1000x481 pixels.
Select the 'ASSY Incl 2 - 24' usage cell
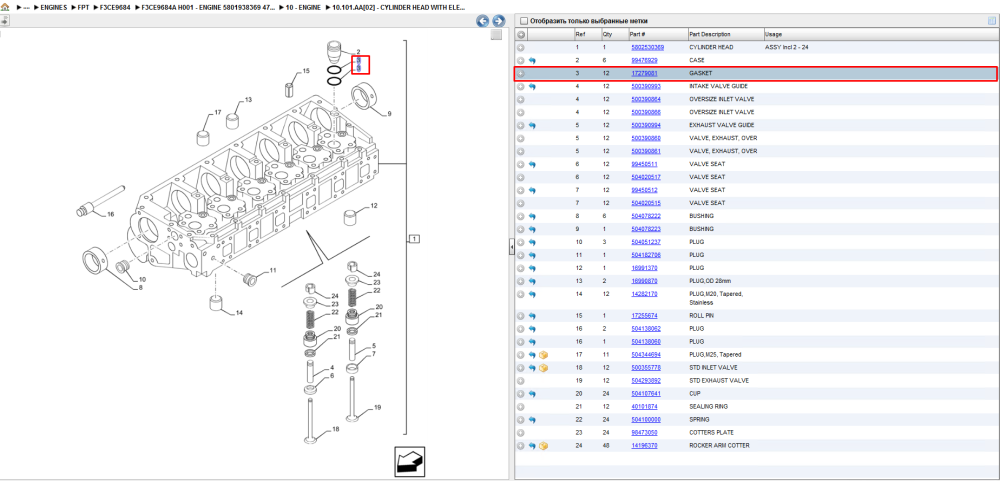click(x=787, y=47)
